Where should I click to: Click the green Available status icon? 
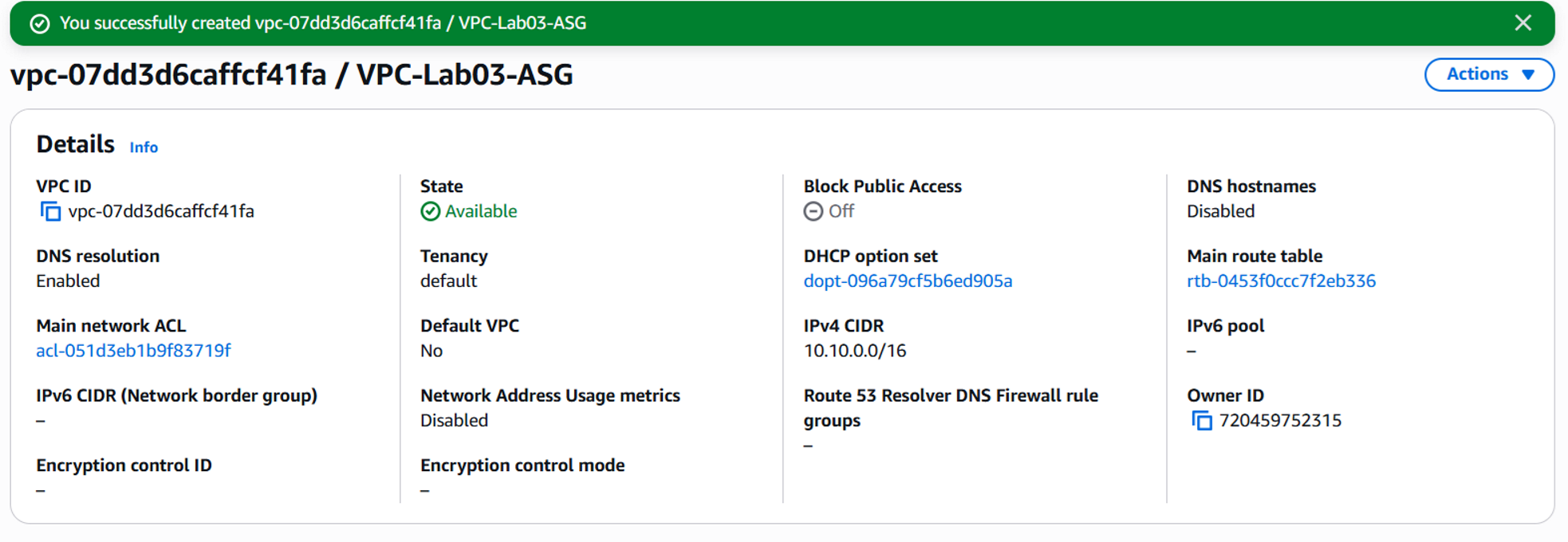coord(431,211)
